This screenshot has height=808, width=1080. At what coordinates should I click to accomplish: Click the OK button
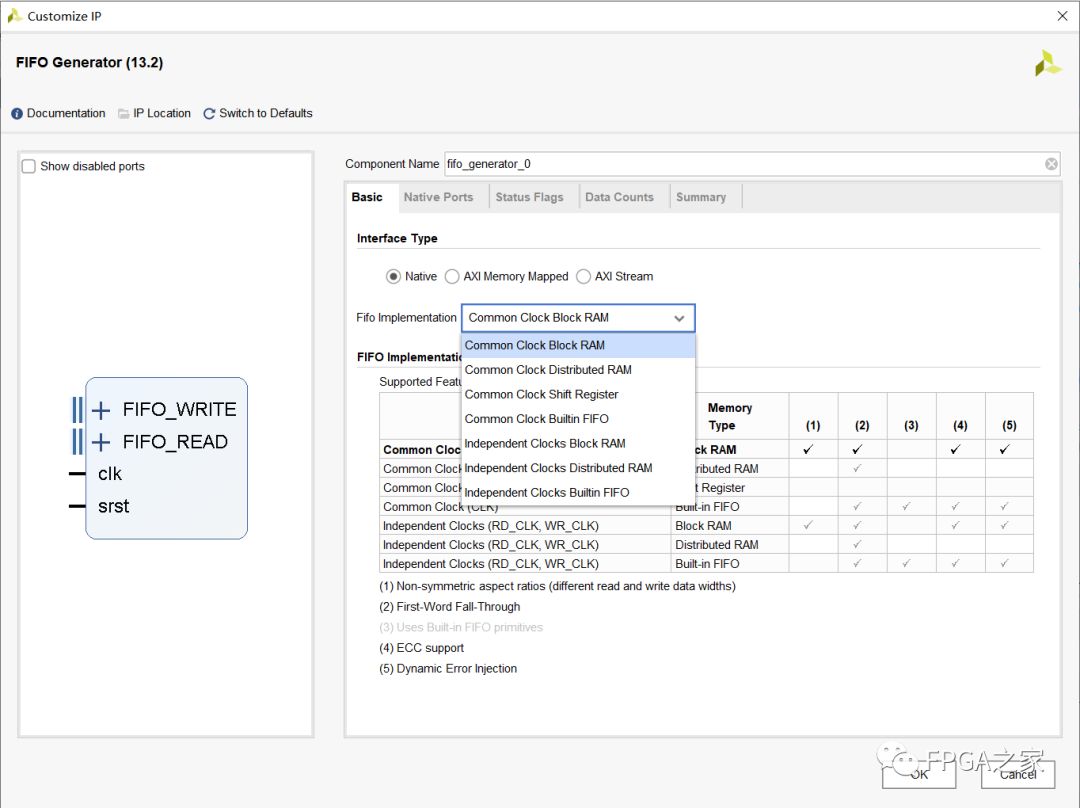pyautogui.click(x=919, y=774)
